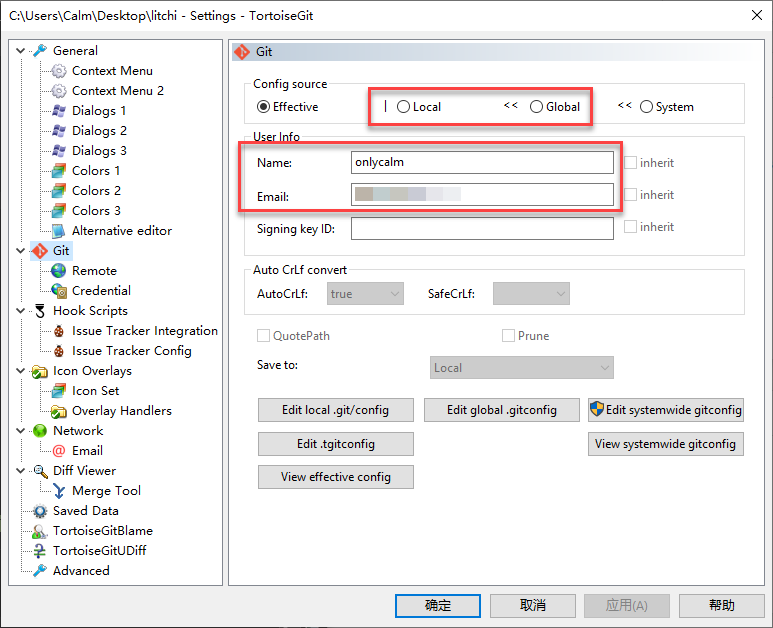The image size is (773, 628).
Task: Click into the Signing key ID field
Action: point(482,229)
